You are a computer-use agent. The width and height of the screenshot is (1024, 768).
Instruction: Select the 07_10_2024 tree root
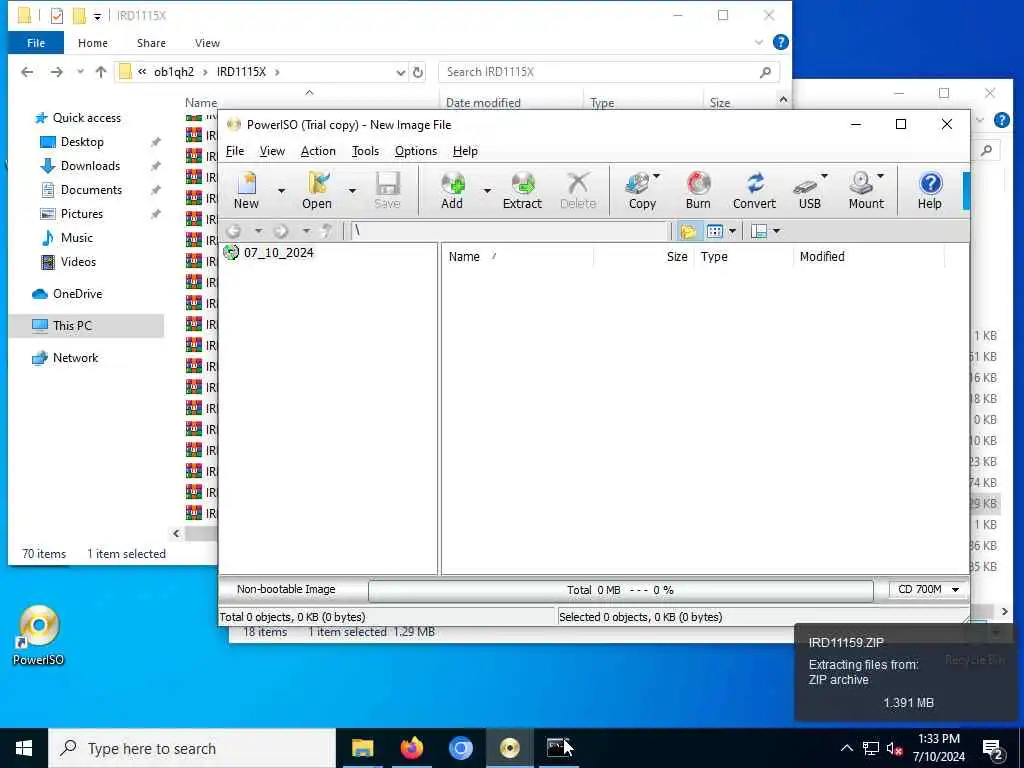pyautogui.click(x=278, y=253)
